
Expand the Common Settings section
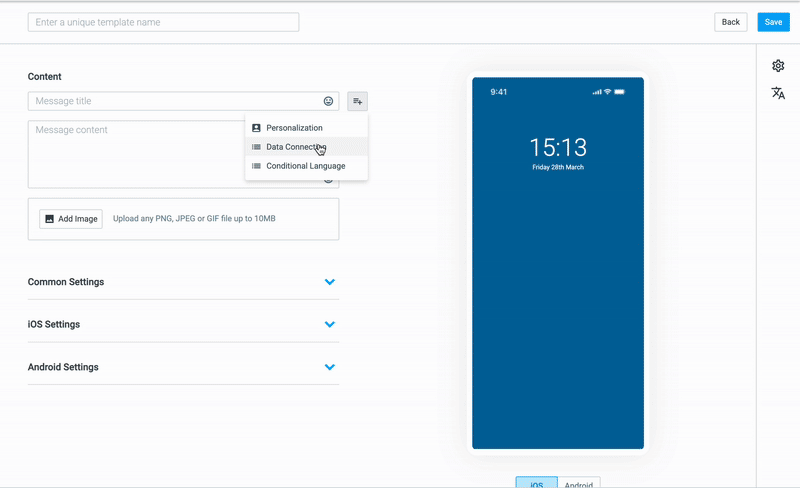point(183,282)
